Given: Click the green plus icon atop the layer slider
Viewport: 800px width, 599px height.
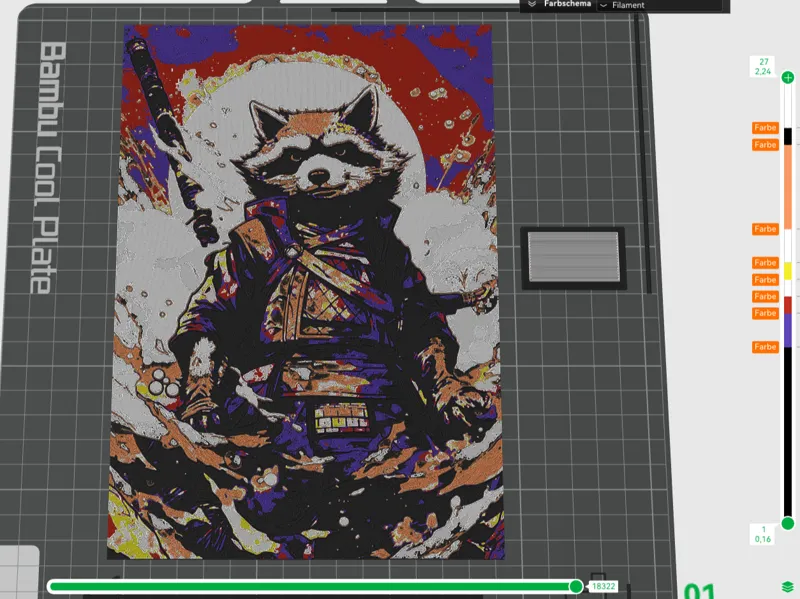Looking at the screenshot, I should [788, 78].
